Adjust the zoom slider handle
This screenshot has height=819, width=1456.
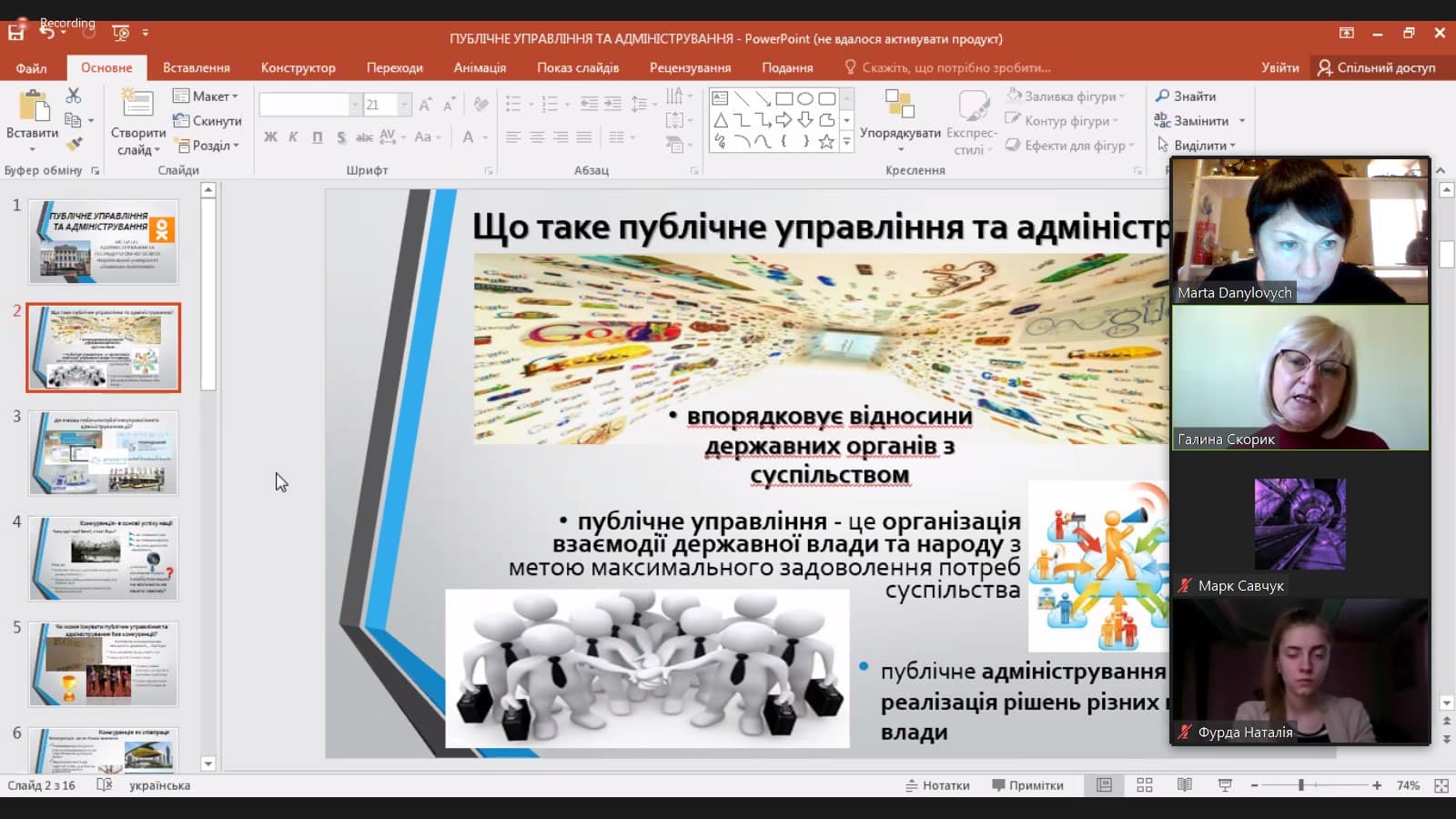pyautogui.click(x=1301, y=785)
